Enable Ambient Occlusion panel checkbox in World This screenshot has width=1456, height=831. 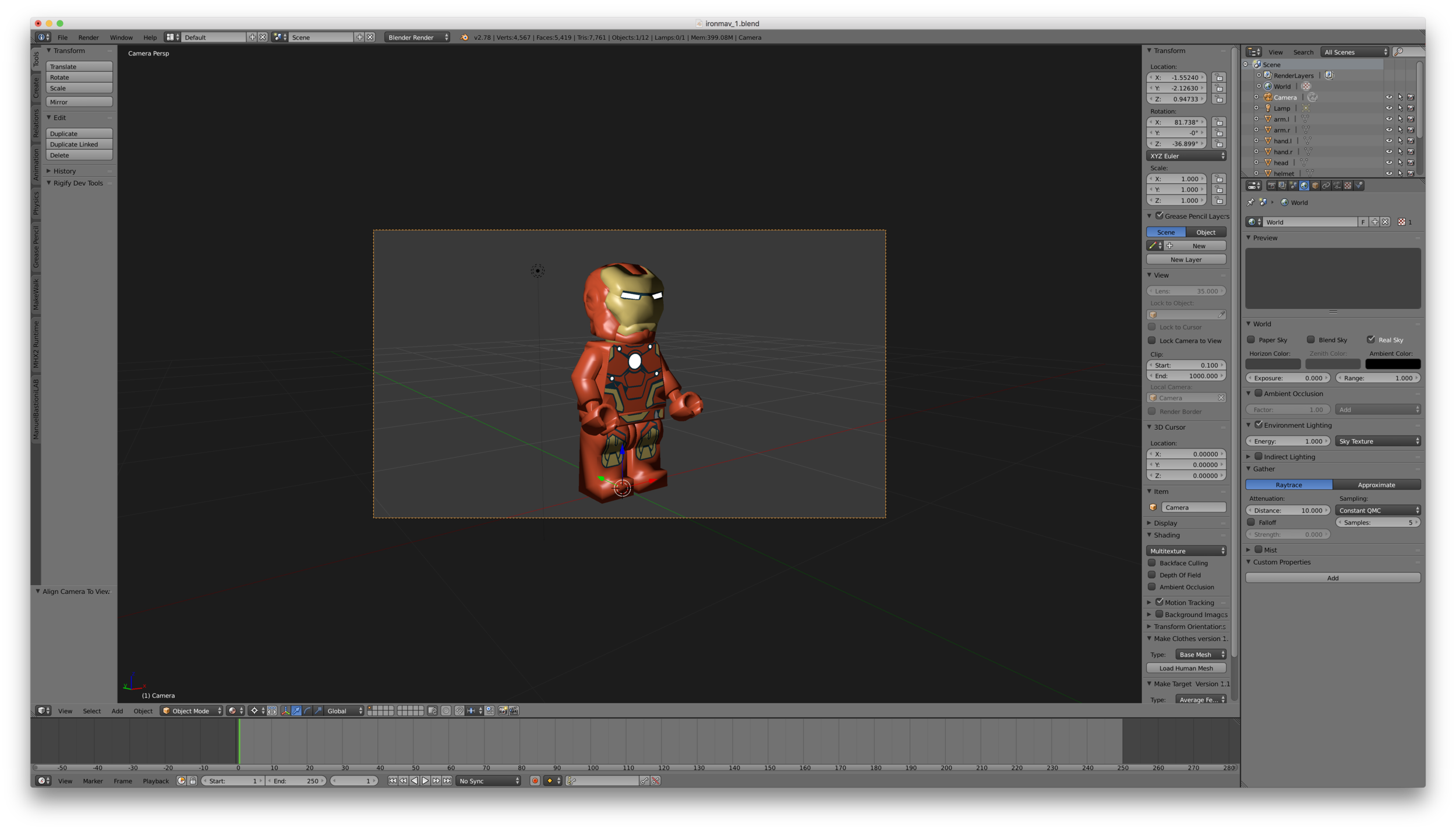(1259, 393)
